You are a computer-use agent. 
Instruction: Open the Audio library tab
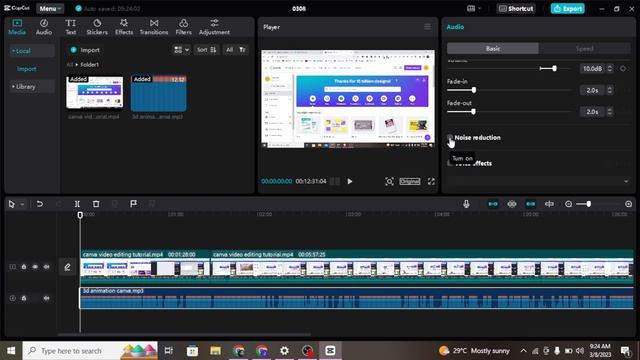point(44,27)
